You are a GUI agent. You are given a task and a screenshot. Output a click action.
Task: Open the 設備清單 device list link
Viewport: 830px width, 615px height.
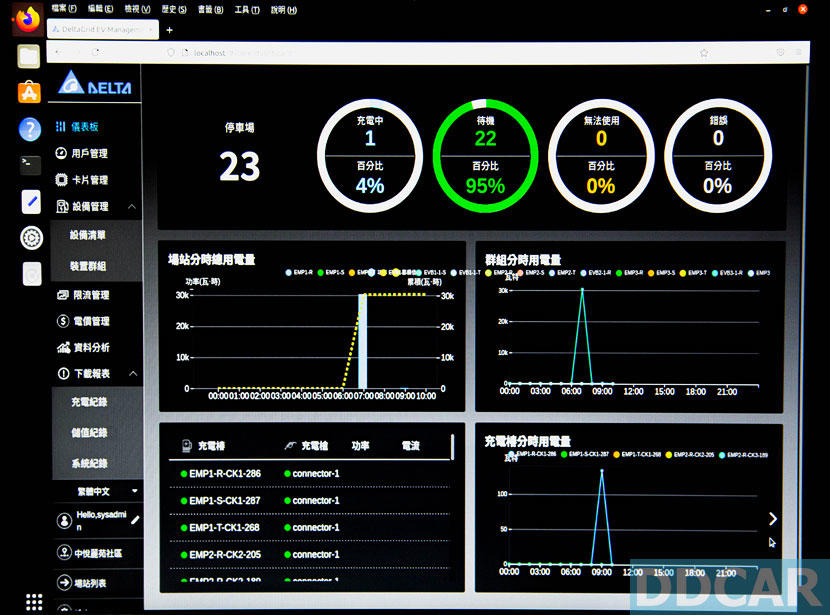point(88,236)
